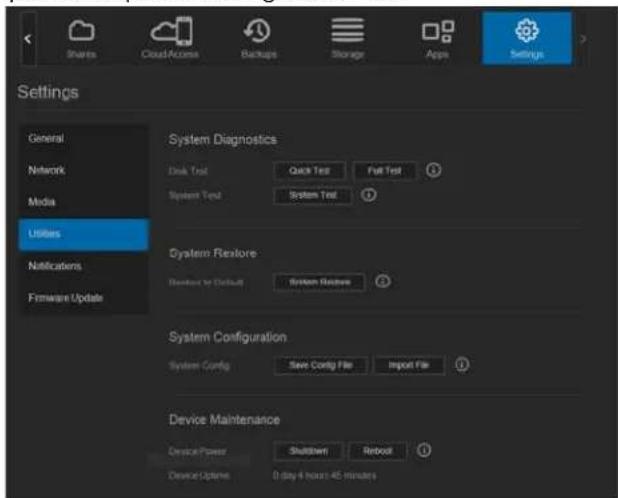Show info for Device Power
Screen dimensions: 618x498
point(424,450)
